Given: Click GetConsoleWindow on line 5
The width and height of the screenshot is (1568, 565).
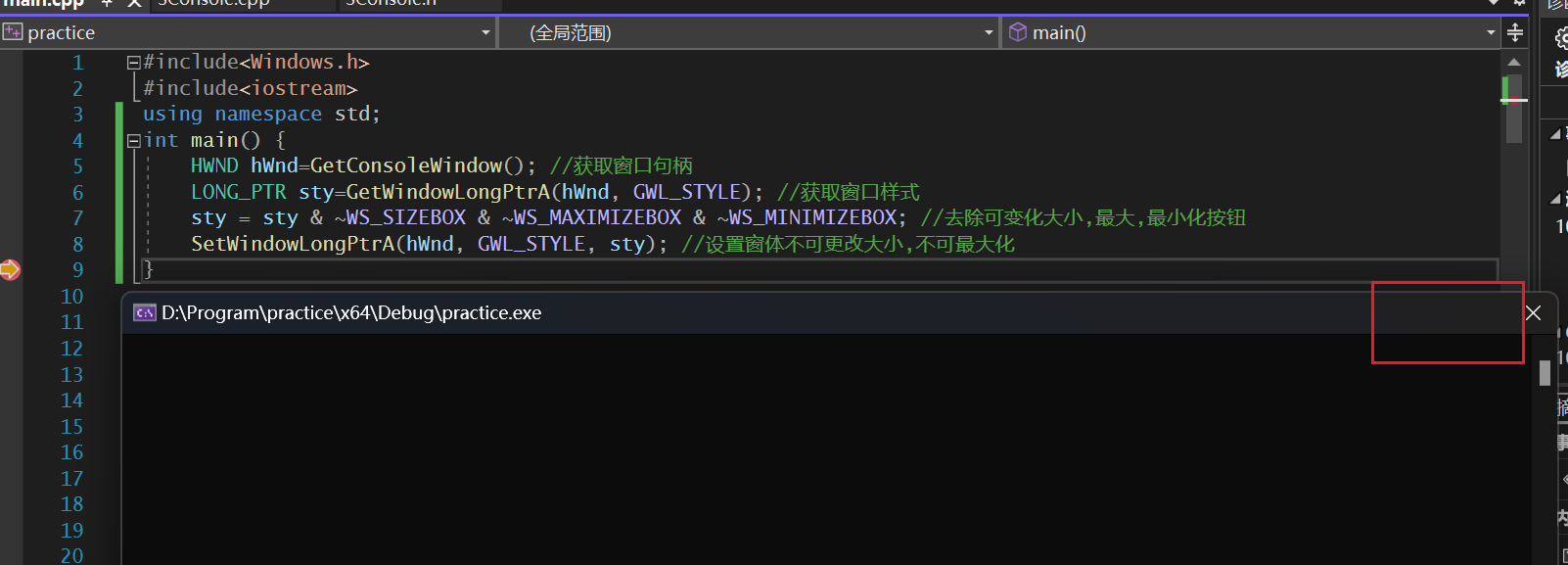Looking at the screenshot, I should (406, 165).
